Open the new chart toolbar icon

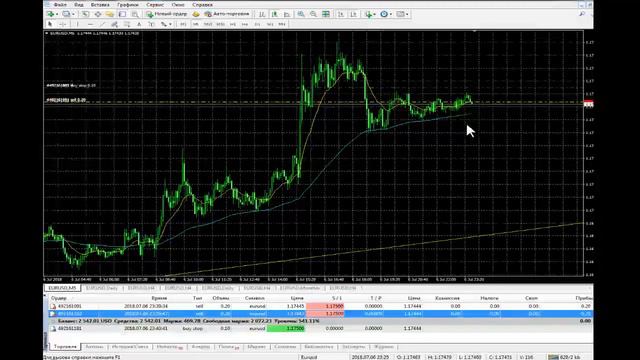click(x=50, y=14)
